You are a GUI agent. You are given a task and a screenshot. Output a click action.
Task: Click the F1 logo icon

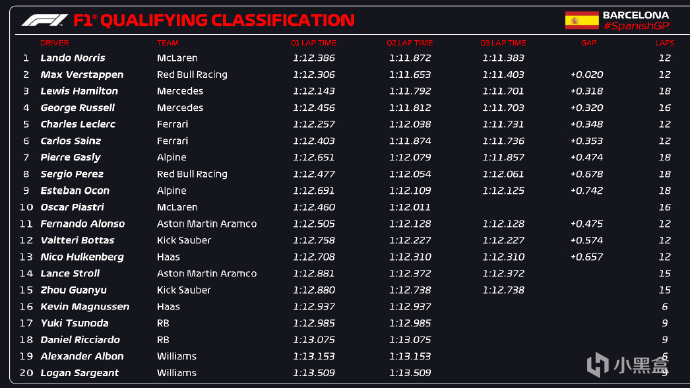(x=44, y=20)
